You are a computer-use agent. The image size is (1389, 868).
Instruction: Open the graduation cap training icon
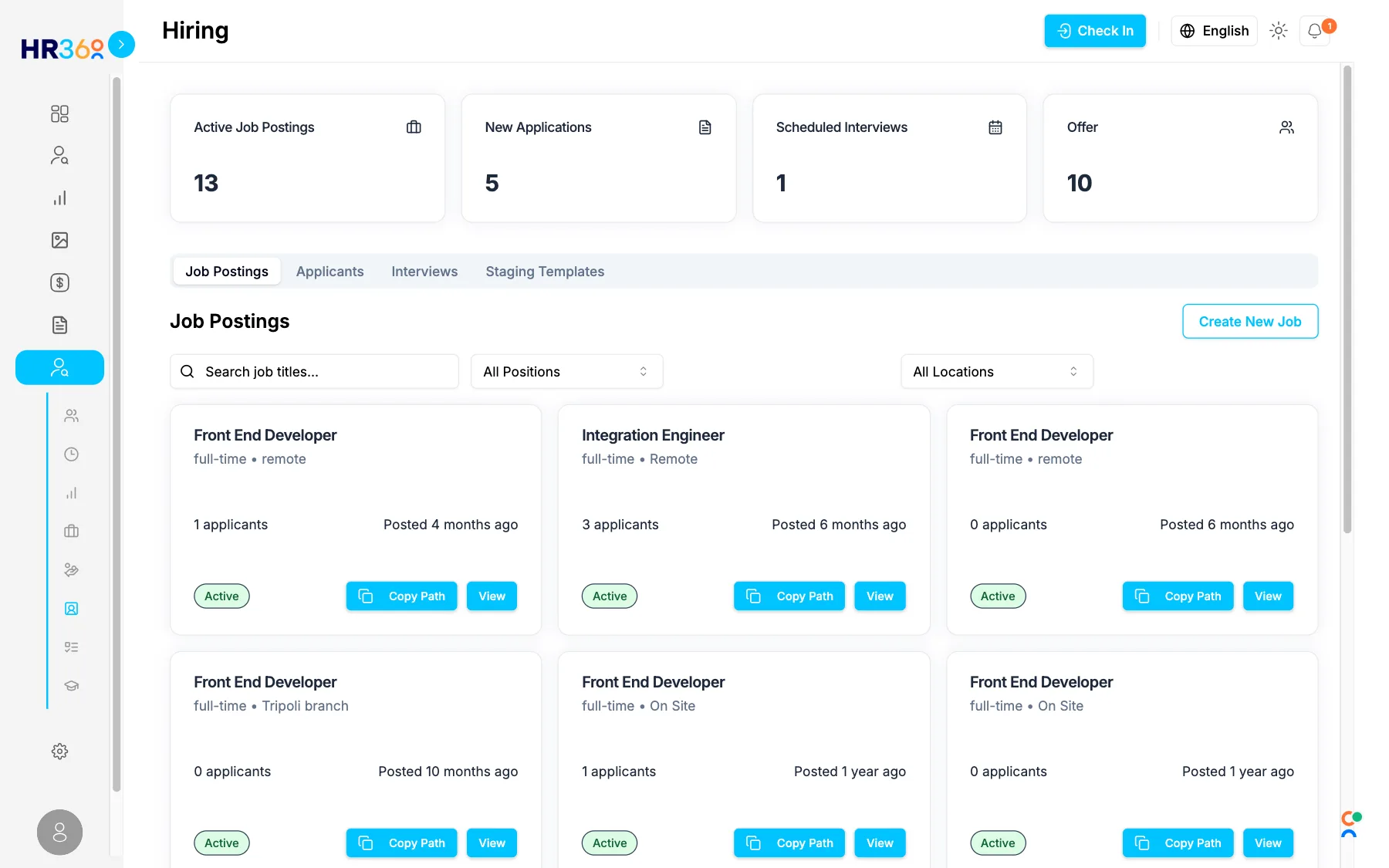pos(71,685)
